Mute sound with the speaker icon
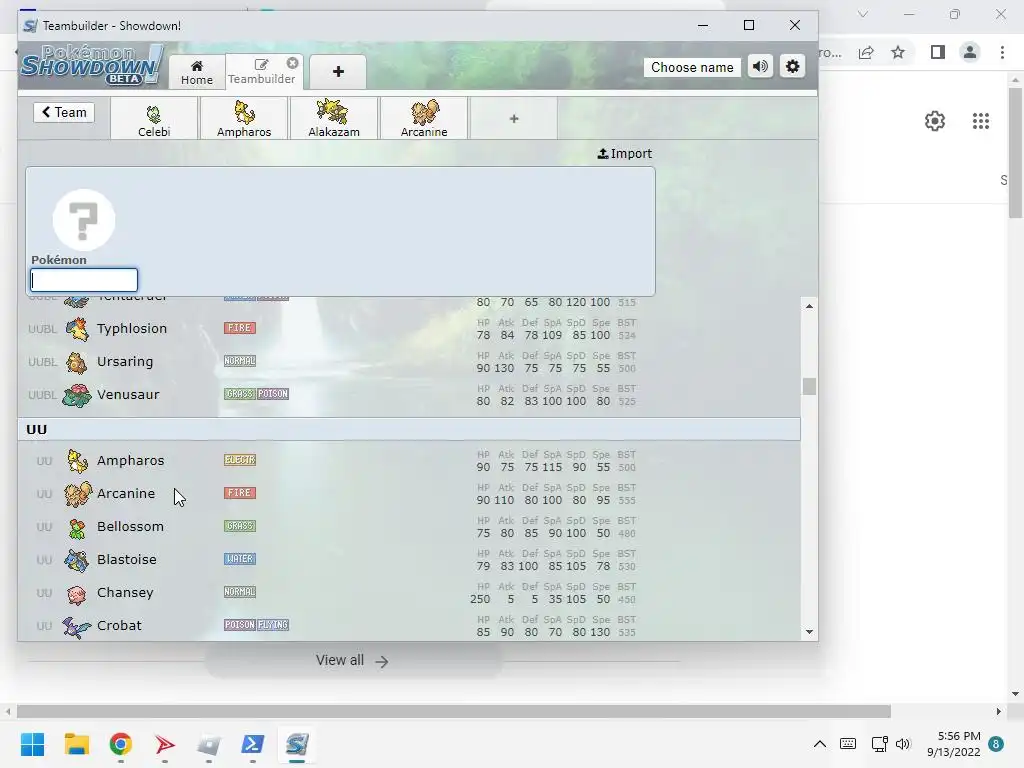The image size is (1024, 768). [760, 67]
